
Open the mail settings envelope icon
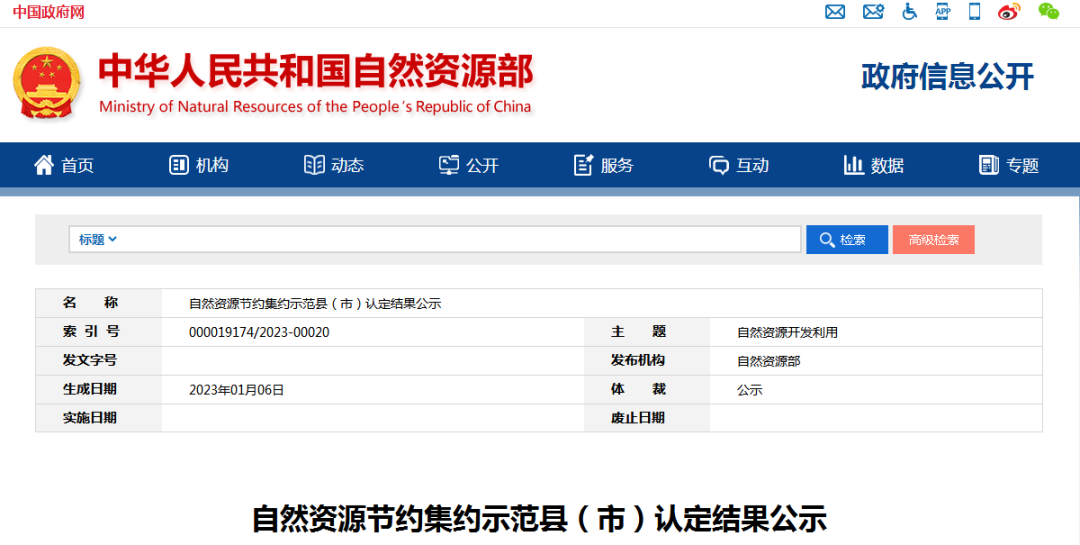point(873,12)
